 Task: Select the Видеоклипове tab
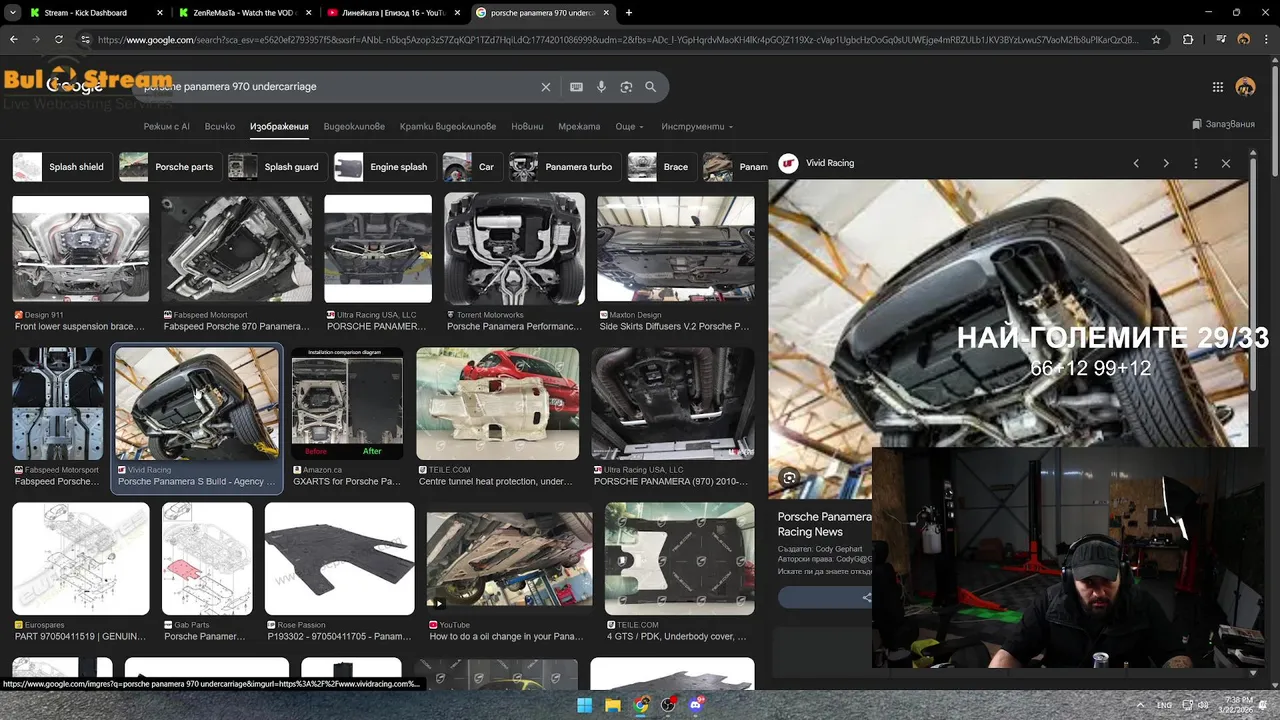pos(354,127)
